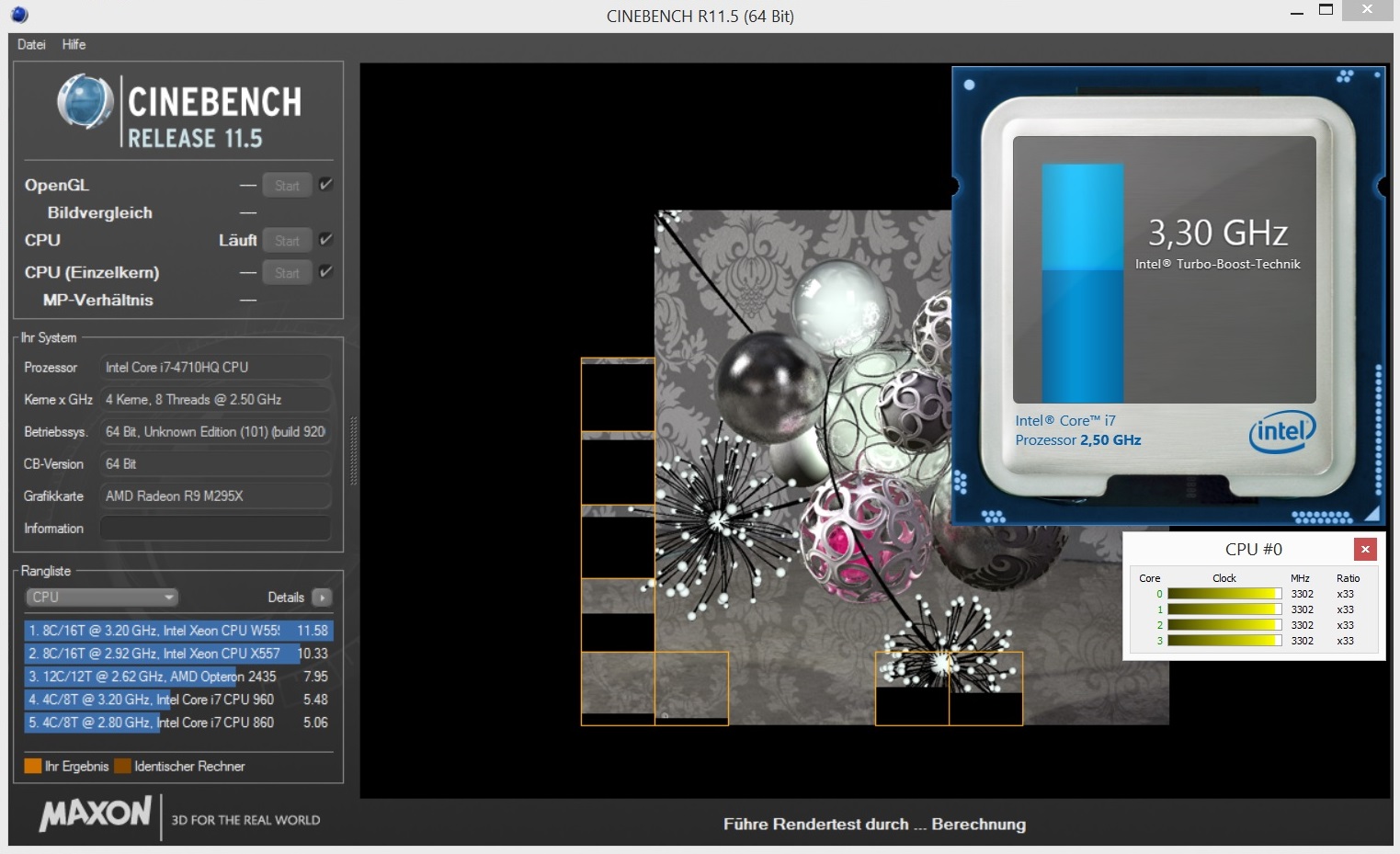Click the Turbo Boost blue frequency bar
This screenshot has height=854, width=1400.
(x=1083, y=283)
